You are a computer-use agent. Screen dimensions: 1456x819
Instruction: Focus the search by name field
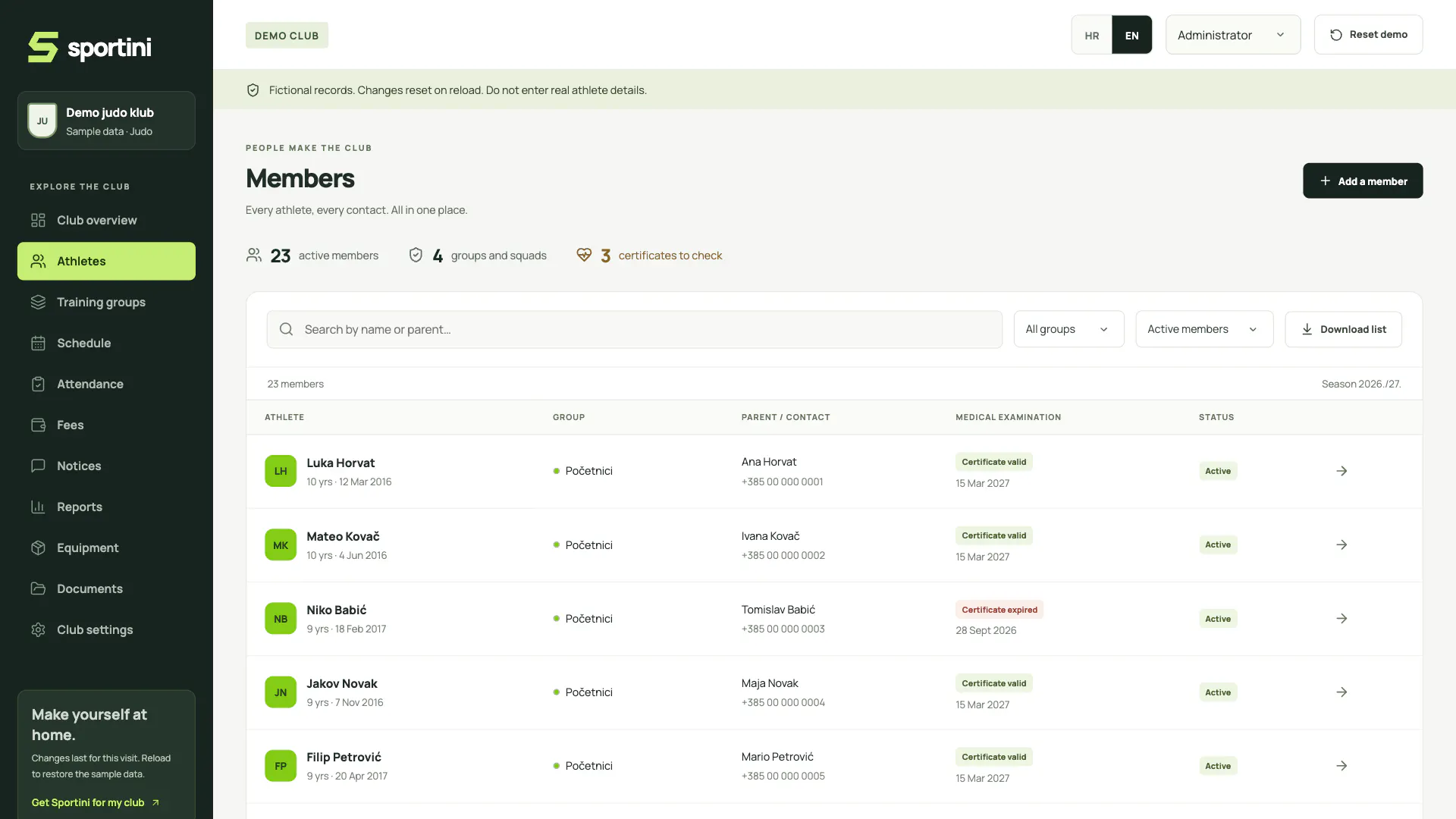[x=634, y=329]
